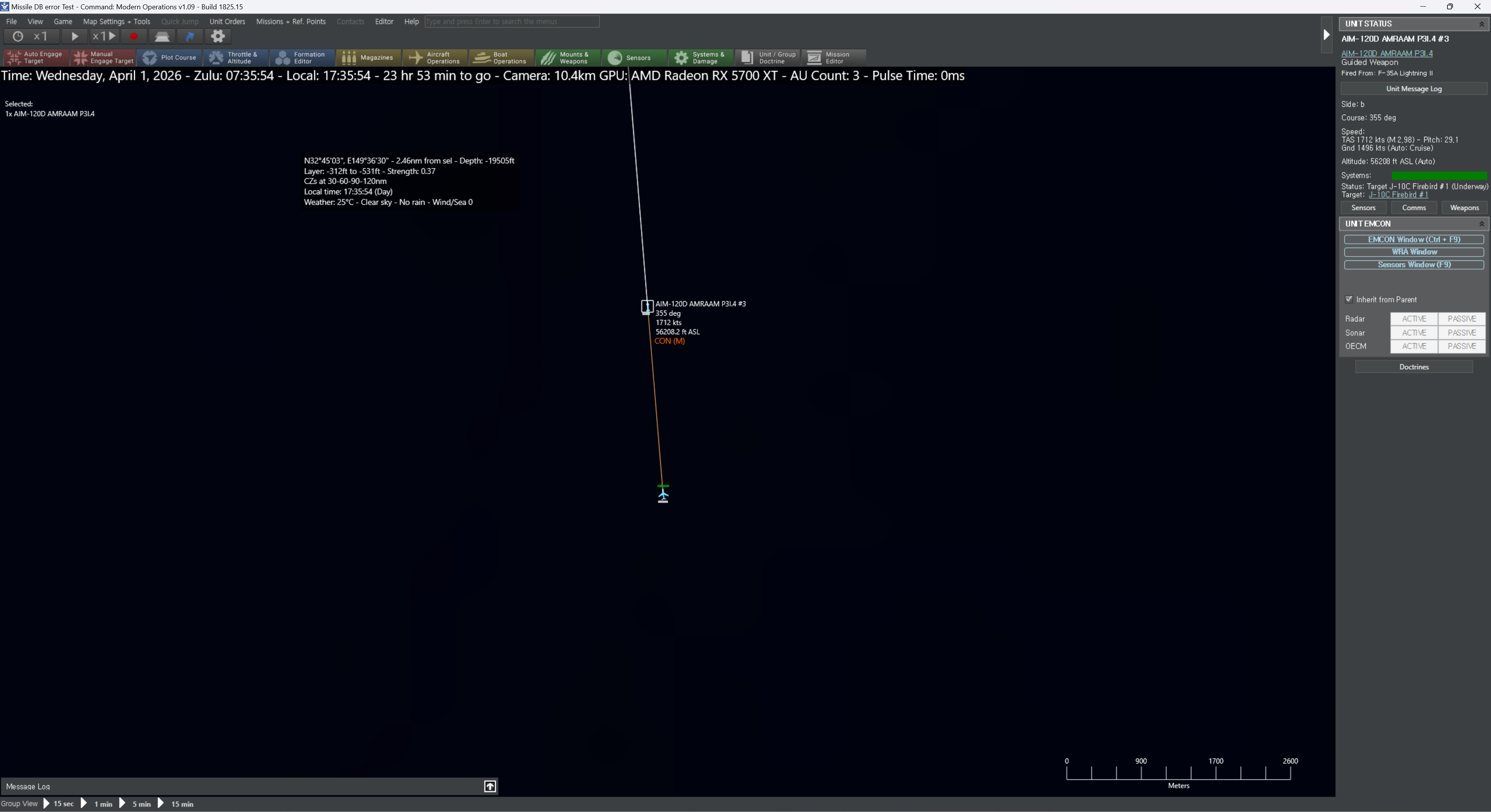Screen dimensions: 1491x812
Task: Open the Plot Course tool
Action: point(169,58)
